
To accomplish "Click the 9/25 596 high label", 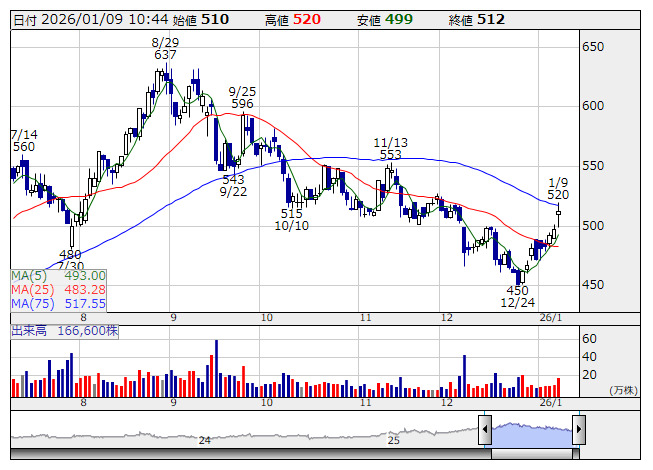I will click(242, 97).
